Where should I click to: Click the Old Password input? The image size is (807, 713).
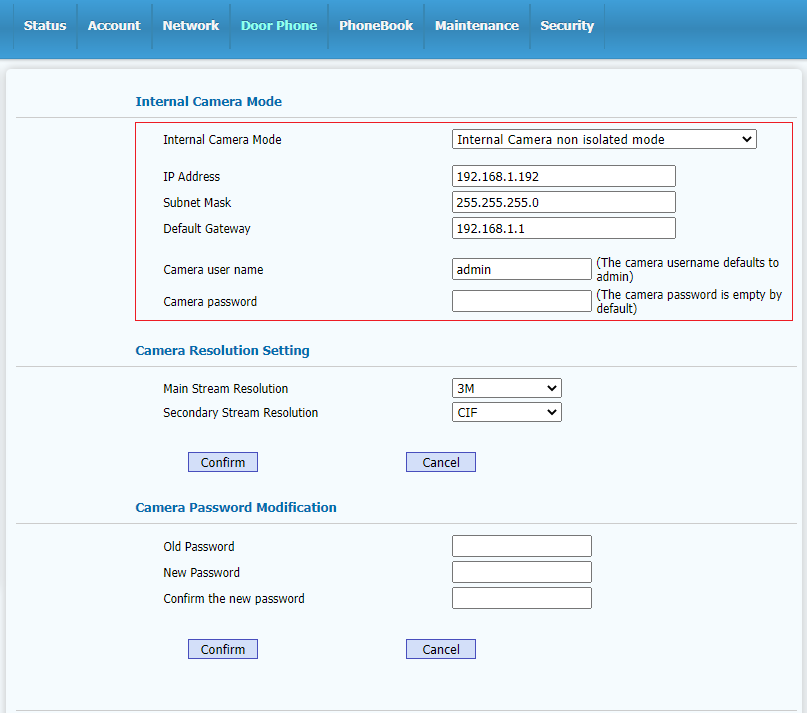pyautogui.click(x=521, y=546)
